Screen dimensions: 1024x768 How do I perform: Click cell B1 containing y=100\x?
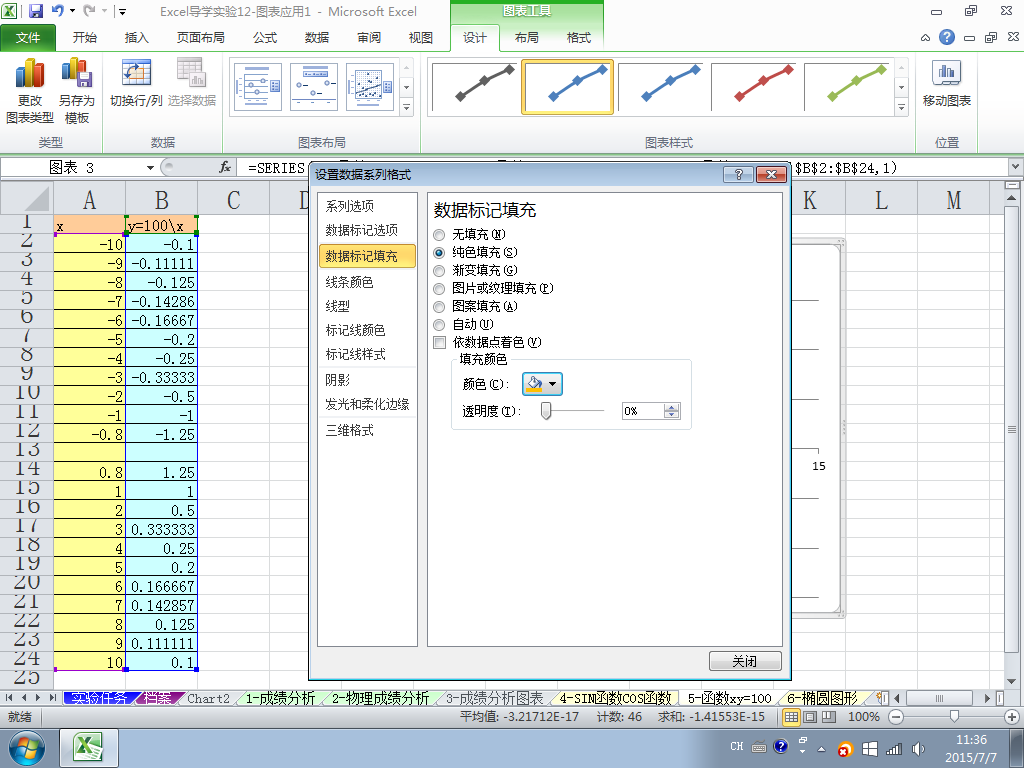(161, 225)
